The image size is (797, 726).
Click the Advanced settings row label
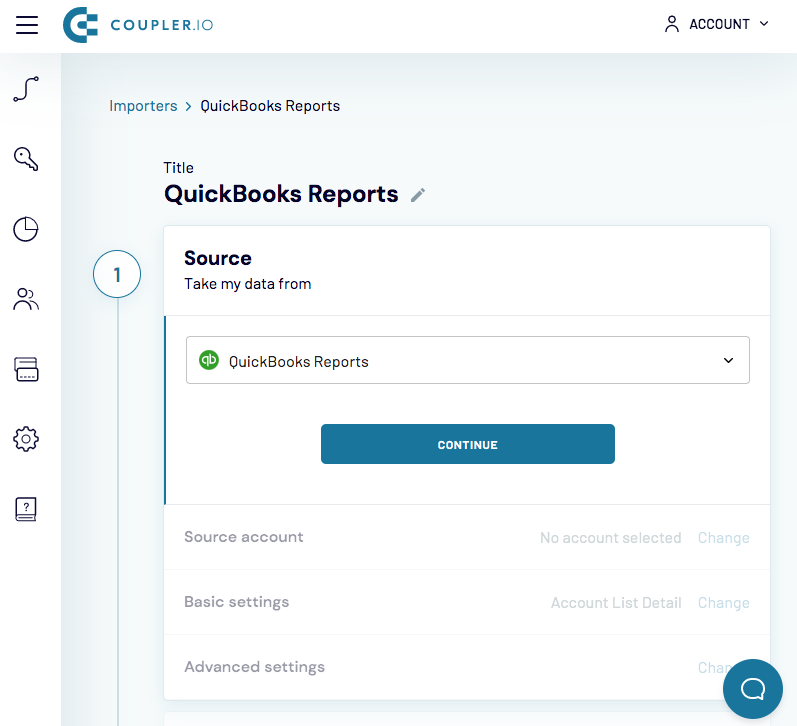pyautogui.click(x=255, y=667)
